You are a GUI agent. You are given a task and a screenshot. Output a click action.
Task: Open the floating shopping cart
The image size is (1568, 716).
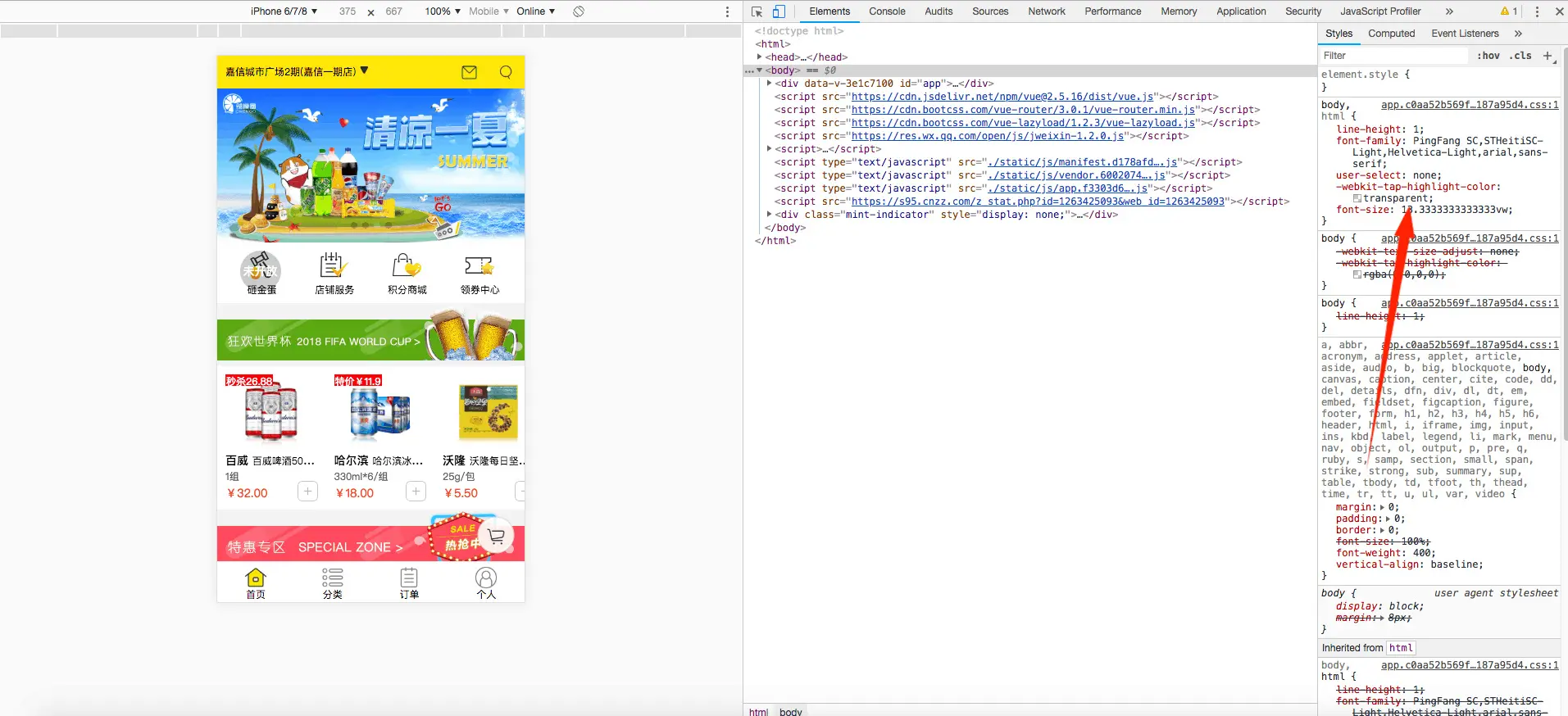[496, 537]
